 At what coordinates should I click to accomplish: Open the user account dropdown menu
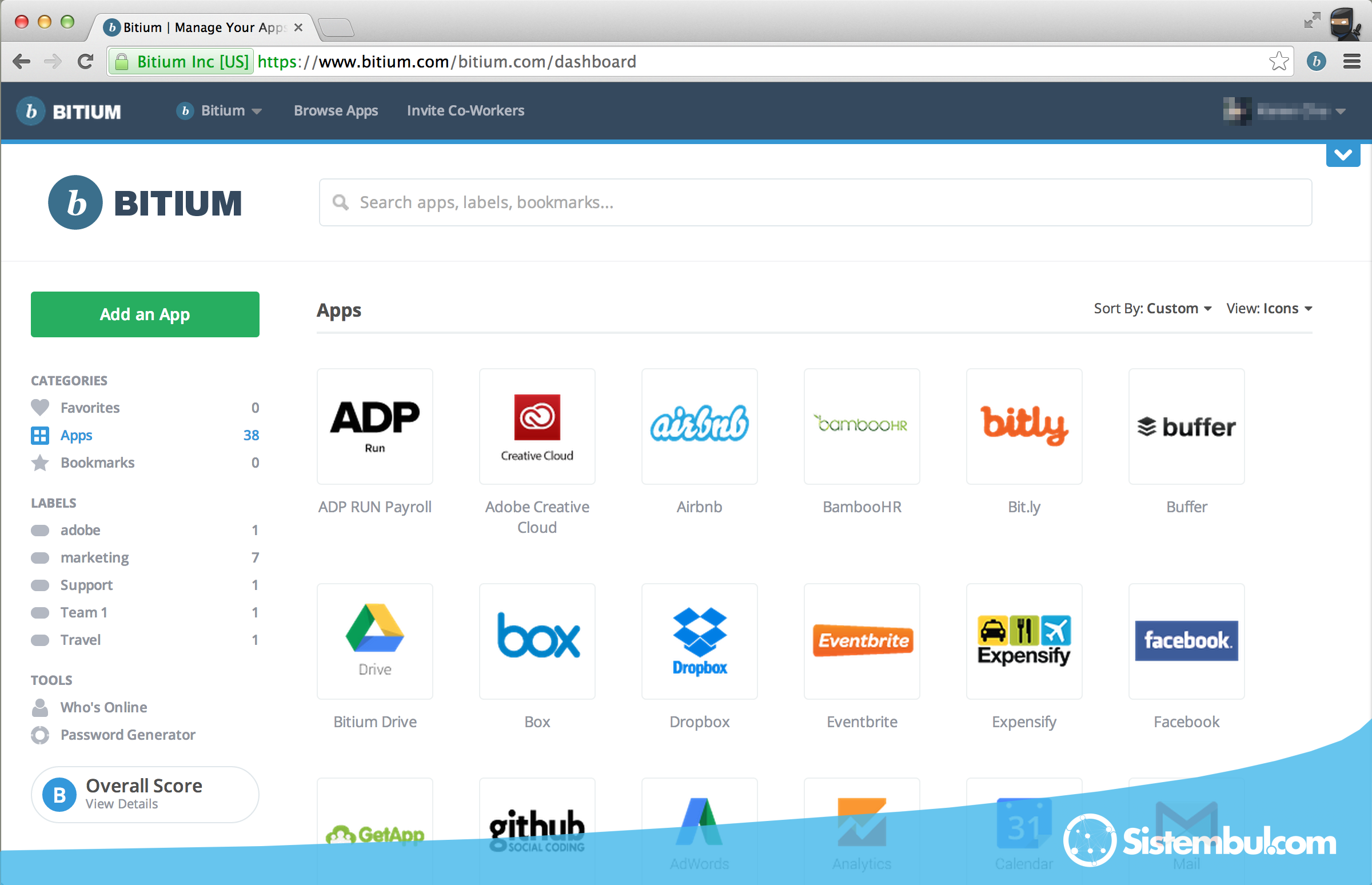coord(1285,111)
